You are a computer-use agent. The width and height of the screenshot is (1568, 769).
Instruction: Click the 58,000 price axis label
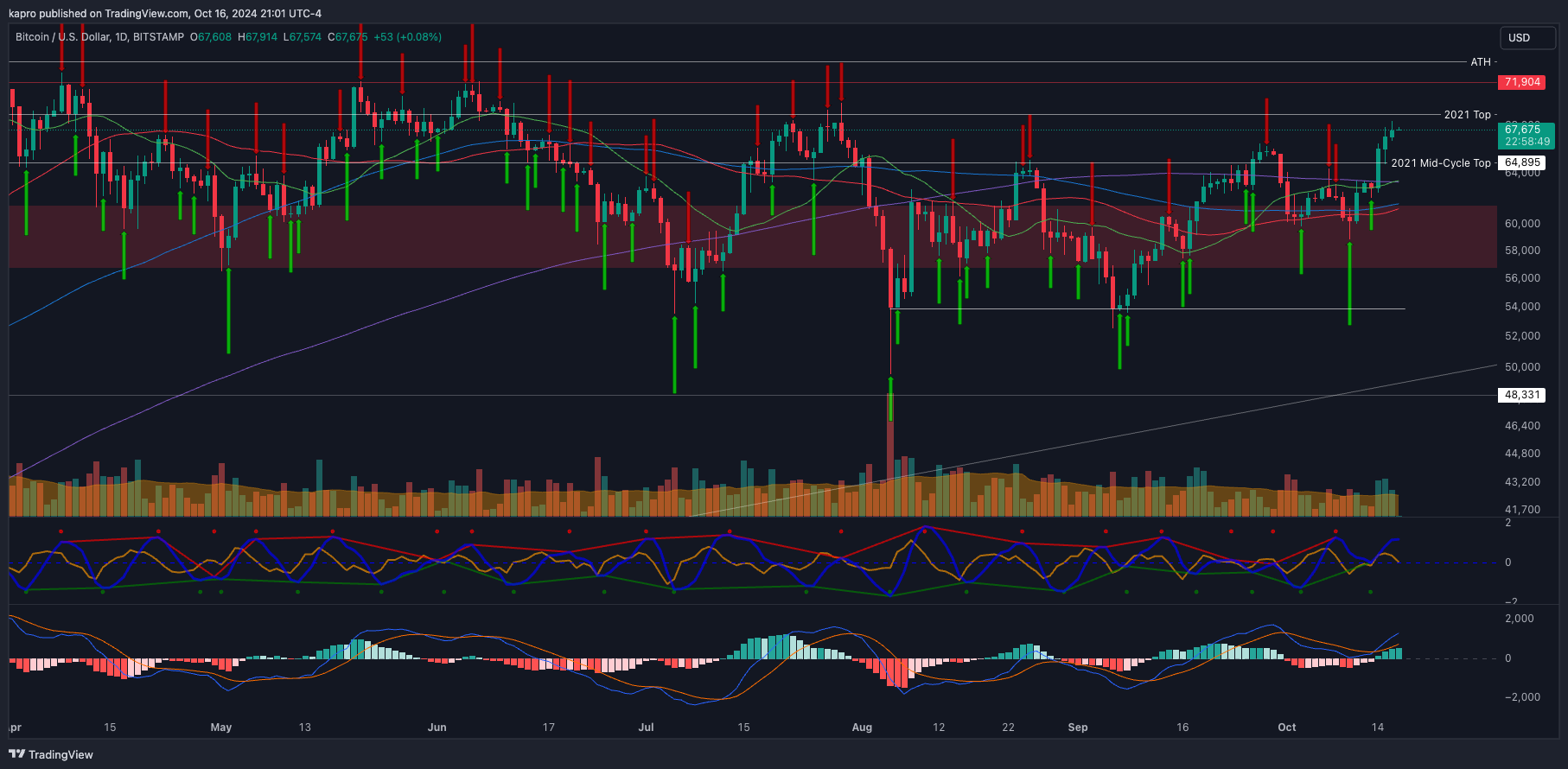[x=1522, y=251]
